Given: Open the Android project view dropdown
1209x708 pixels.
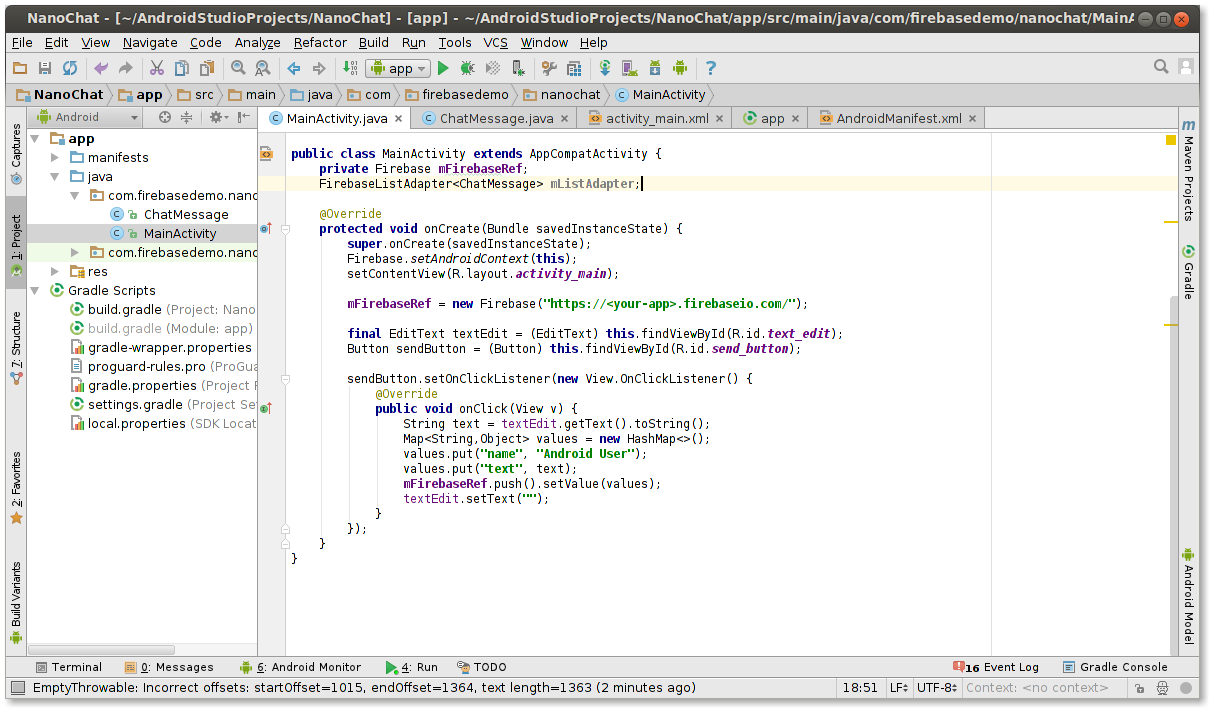Looking at the screenshot, I should tap(89, 118).
